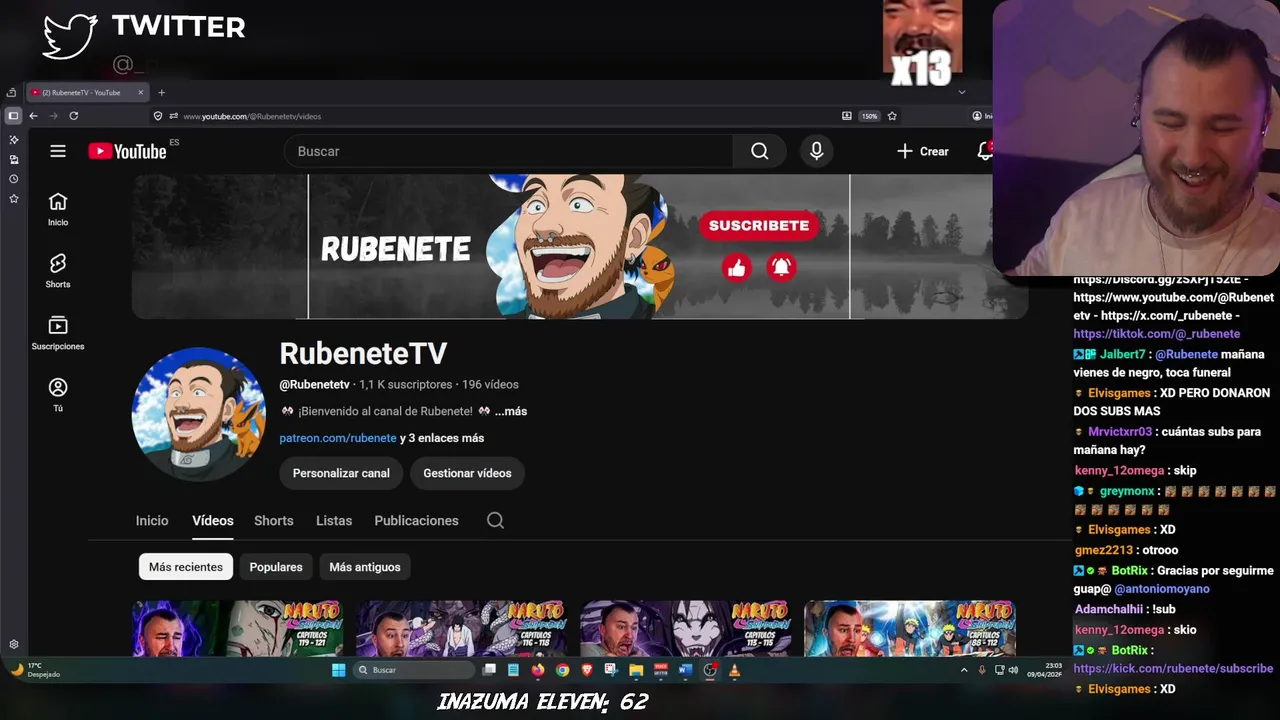Open Inicio in YouTube sidebar

point(58,209)
